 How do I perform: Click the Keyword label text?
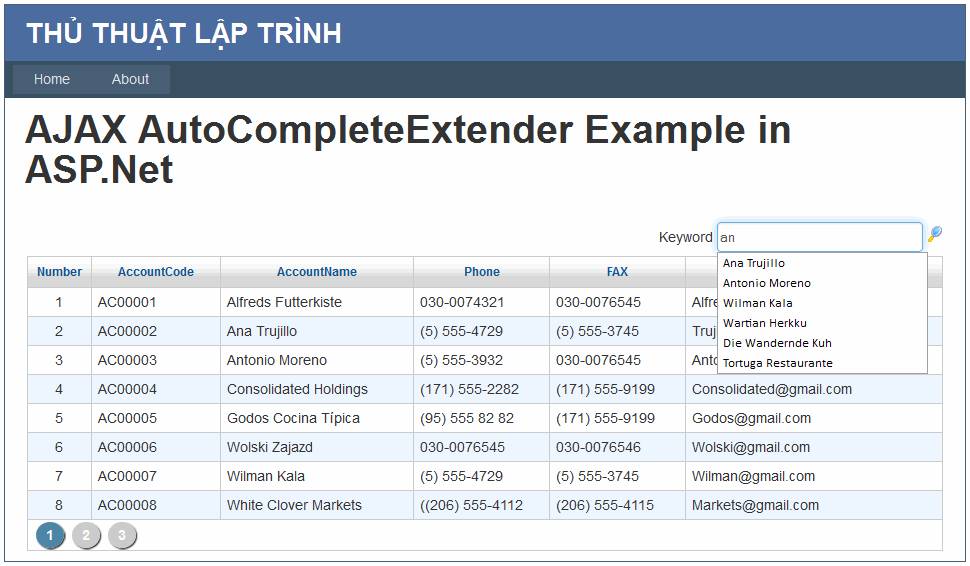685,238
